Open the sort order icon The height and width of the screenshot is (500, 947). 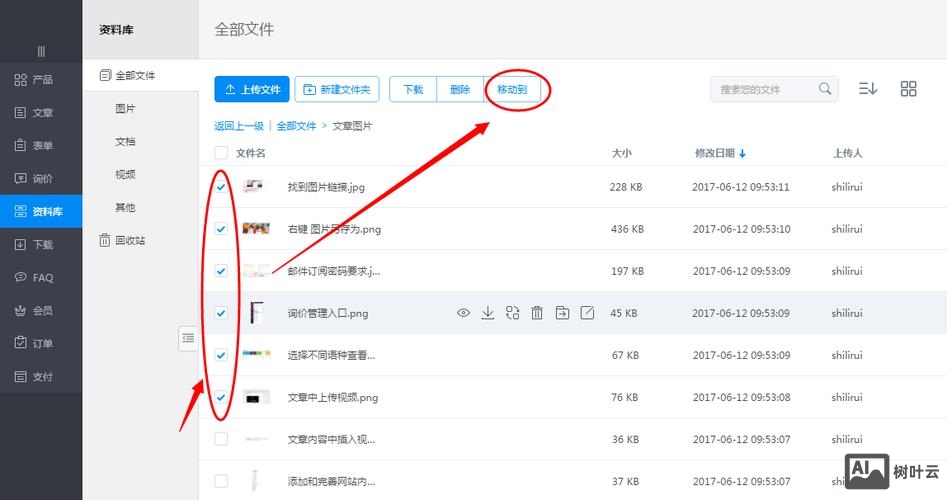(868, 89)
